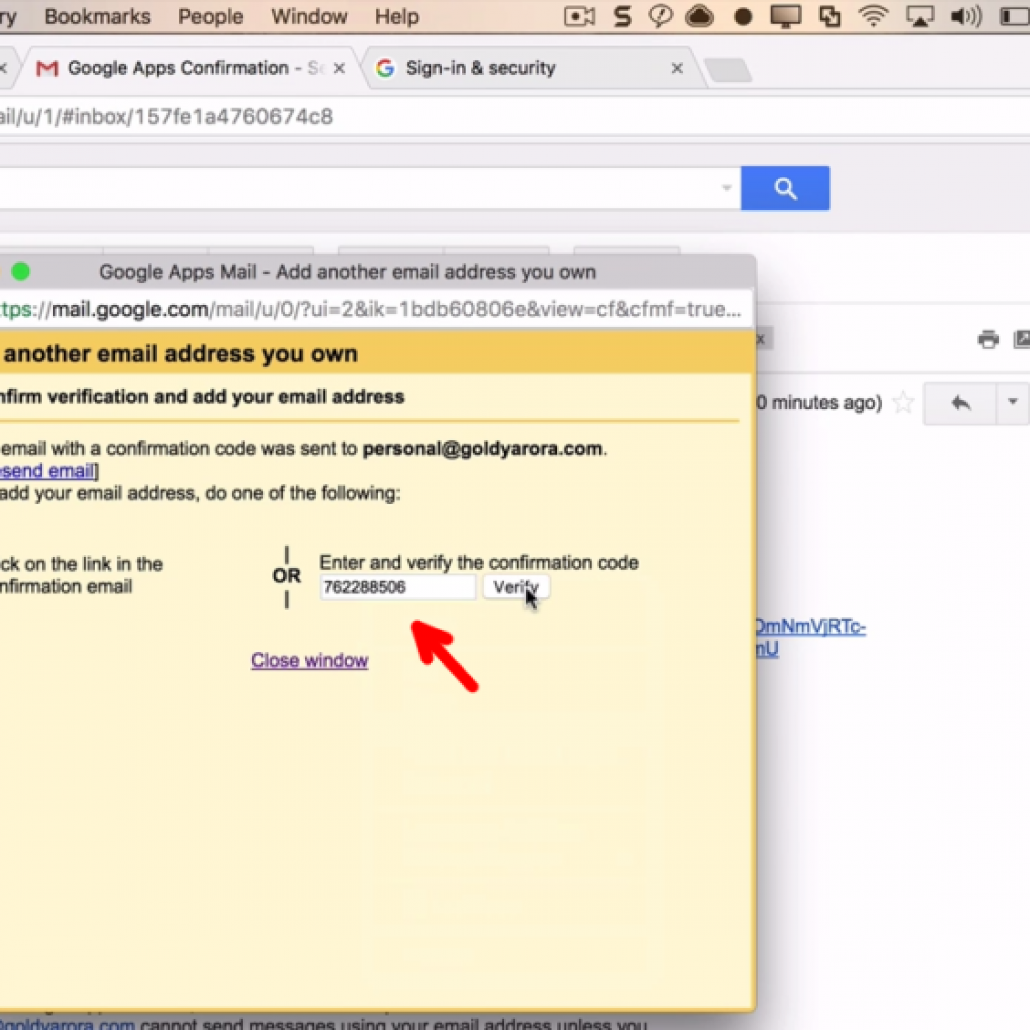Click the AirPlay menu bar icon
This screenshot has height=1030, width=1030.
click(920, 17)
